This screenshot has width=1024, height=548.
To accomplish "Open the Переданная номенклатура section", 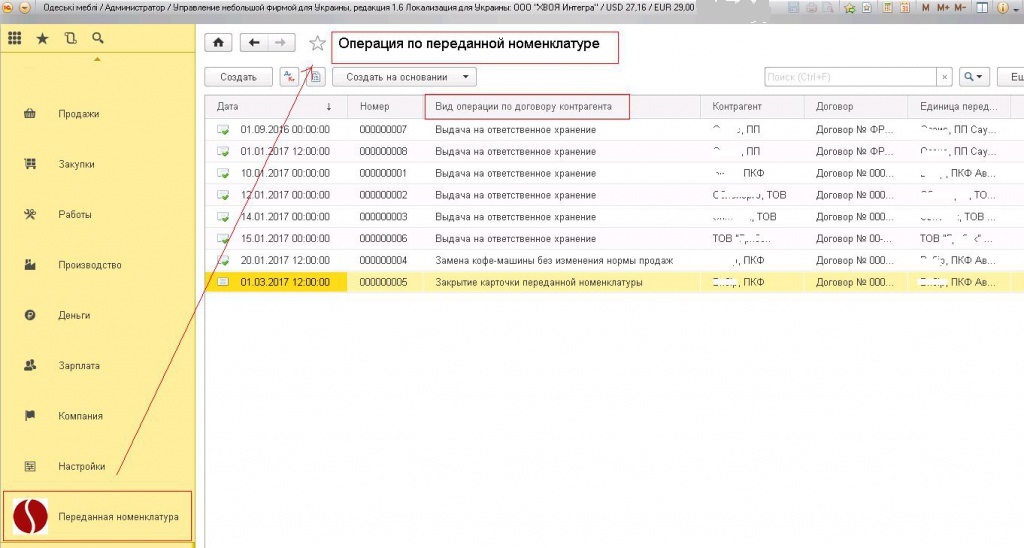I will tap(98, 516).
